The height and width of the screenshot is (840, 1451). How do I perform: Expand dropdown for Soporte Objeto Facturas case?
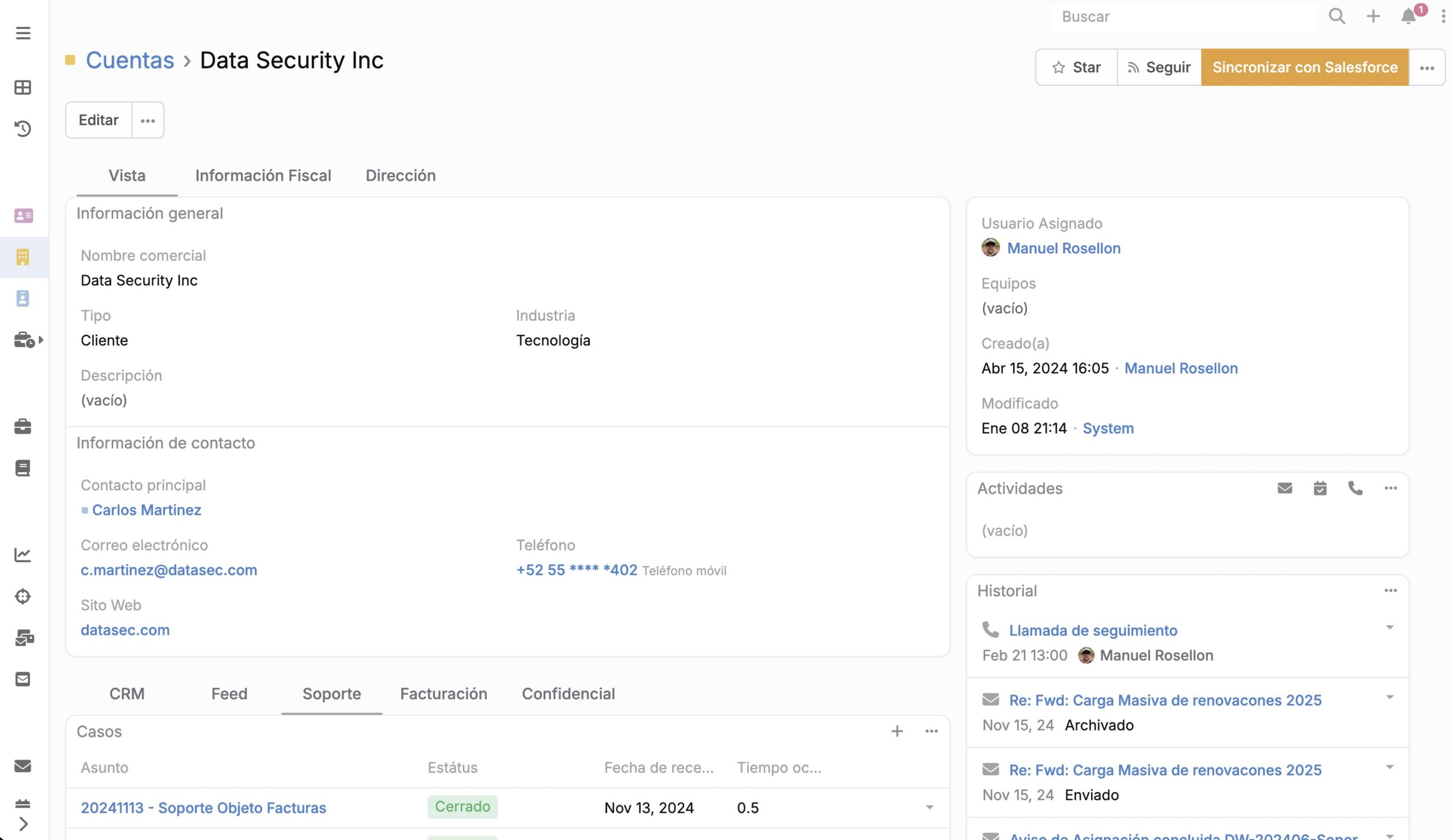(930, 808)
